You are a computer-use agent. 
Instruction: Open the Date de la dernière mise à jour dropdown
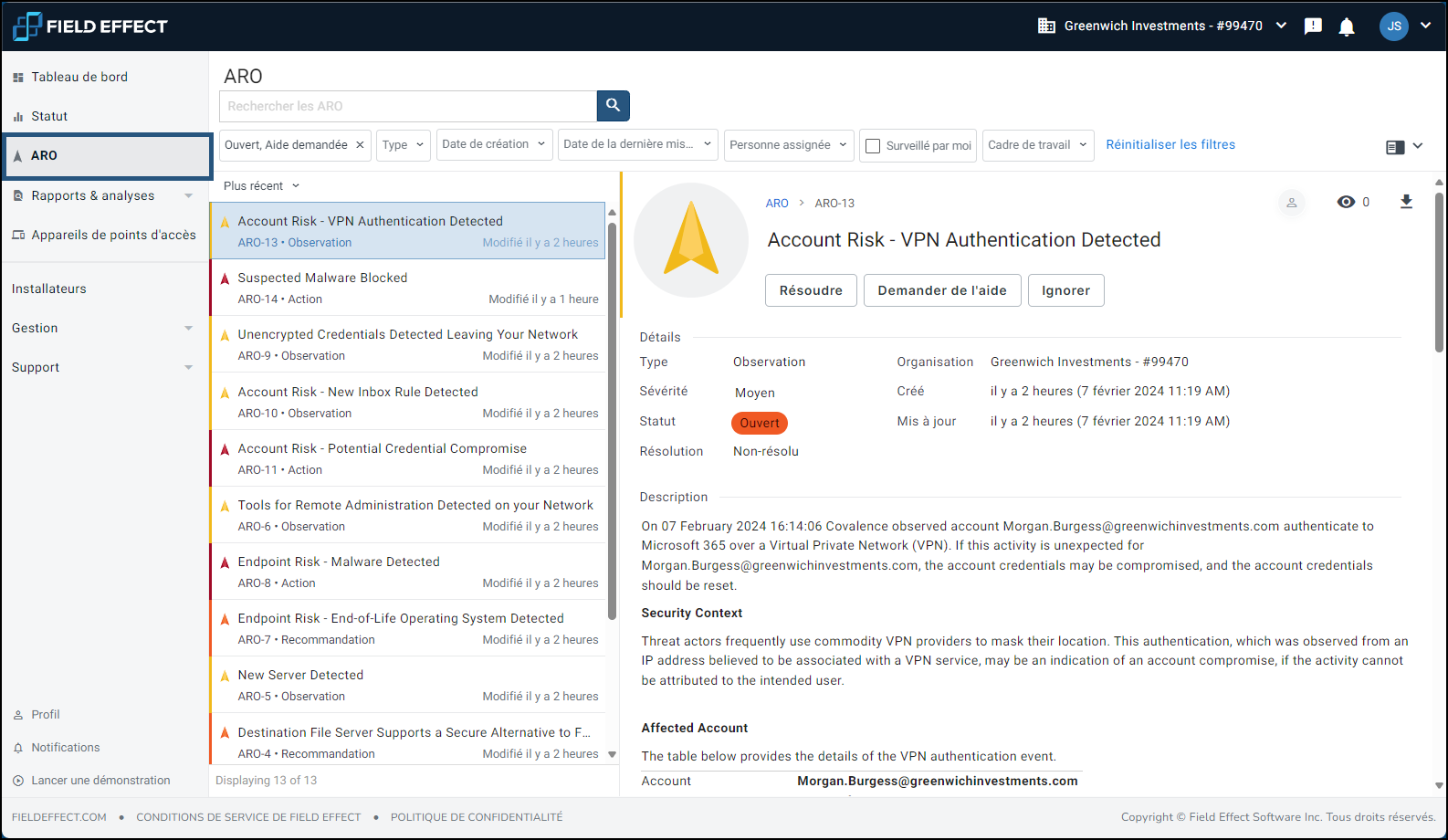coord(637,145)
